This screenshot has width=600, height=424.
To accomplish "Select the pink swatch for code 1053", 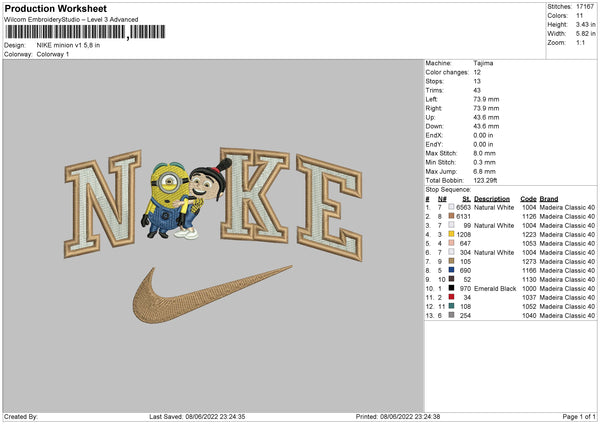I will [452, 243].
